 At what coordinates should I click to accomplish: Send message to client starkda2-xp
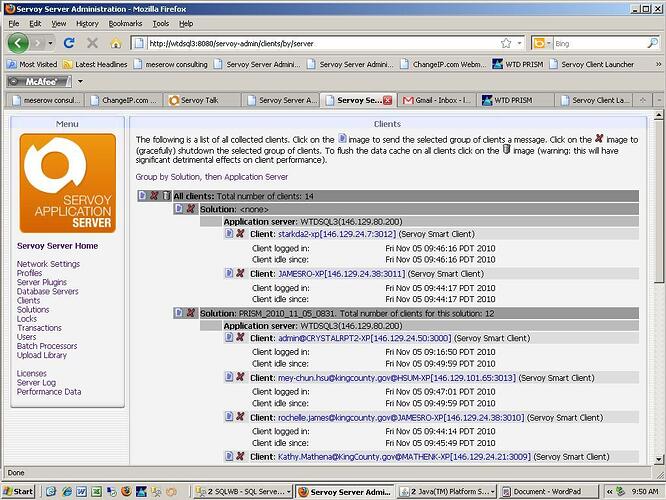229,233
